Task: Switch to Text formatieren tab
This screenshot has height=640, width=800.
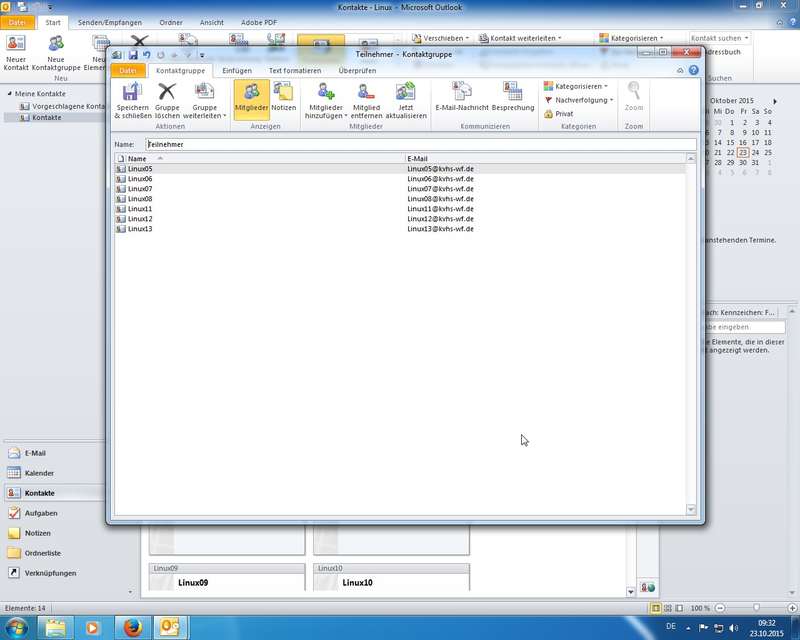Action: 295,70
